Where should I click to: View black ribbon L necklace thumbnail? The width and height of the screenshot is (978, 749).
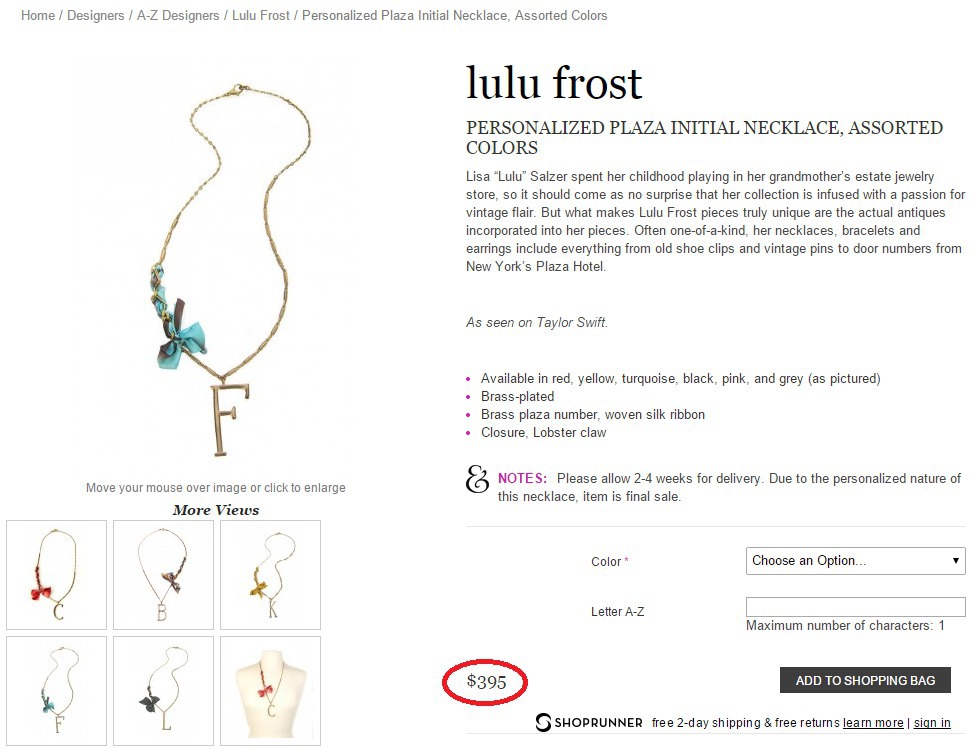pyautogui.click(x=163, y=691)
